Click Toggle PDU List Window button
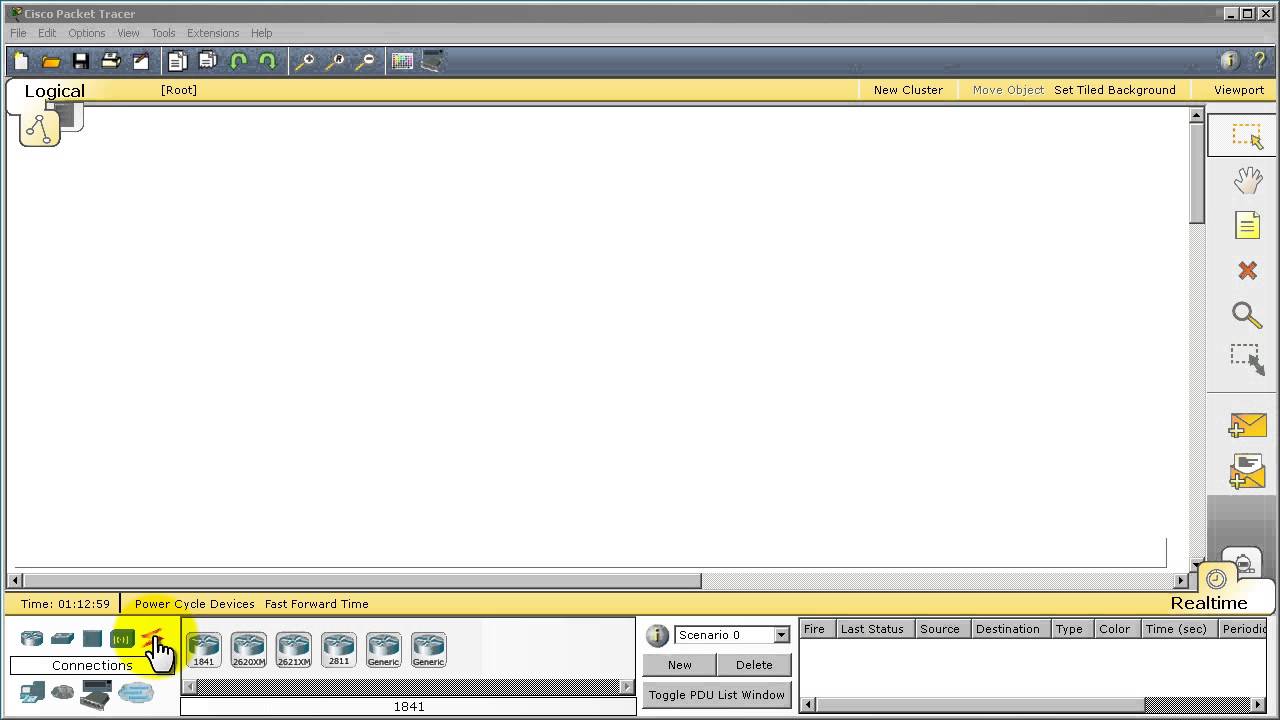The image size is (1280, 720). pyautogui.click(x=717, y=695)
